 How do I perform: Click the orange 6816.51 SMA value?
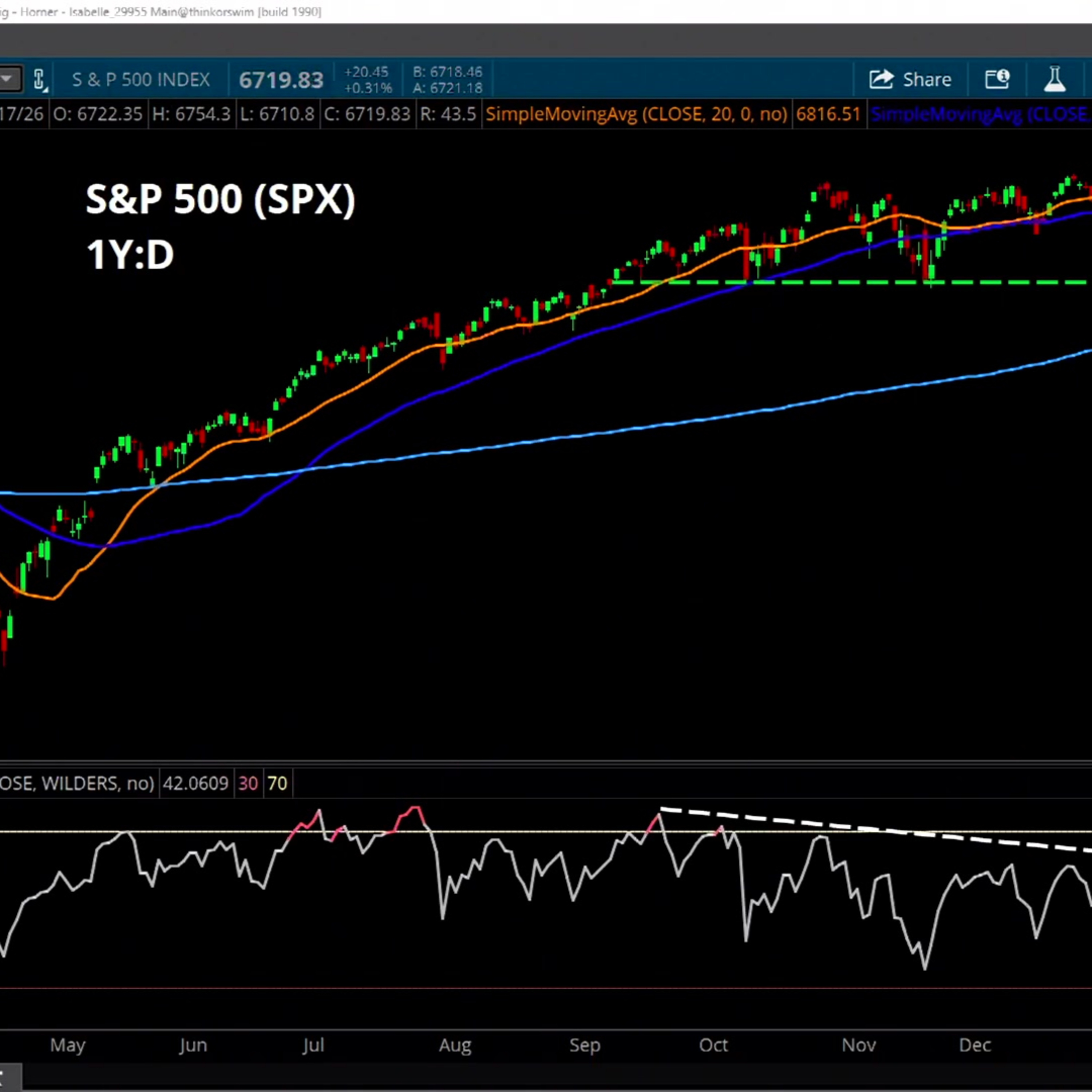pyautogui.click(x=828, y=114)
